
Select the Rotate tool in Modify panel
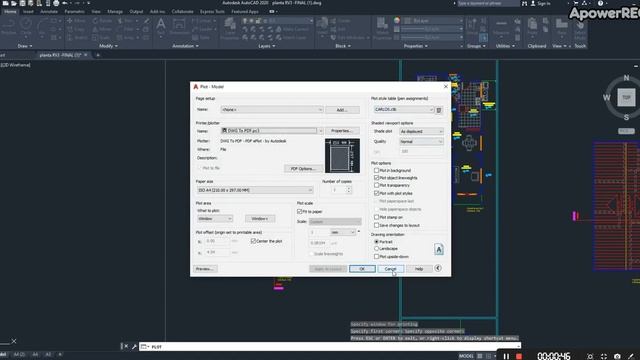click(x=102, y=20)
